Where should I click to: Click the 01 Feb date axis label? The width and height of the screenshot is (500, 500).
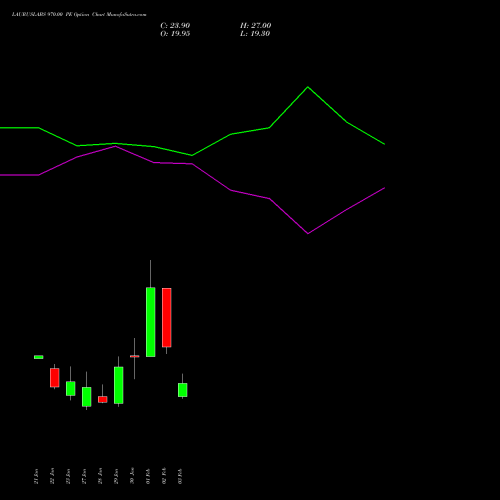click(x=148, y=476)
